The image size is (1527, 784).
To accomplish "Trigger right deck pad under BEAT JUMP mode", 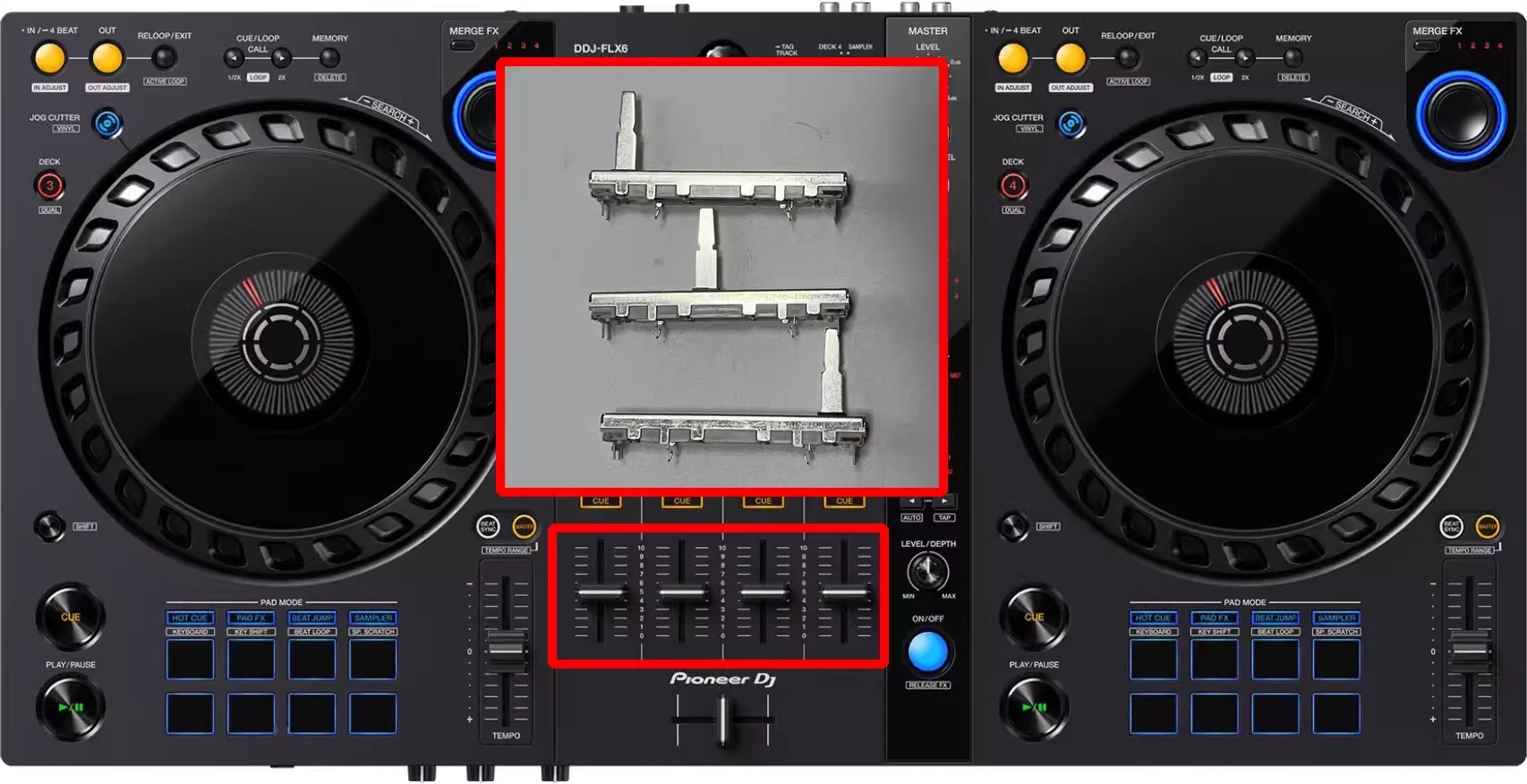I will tap(1275, 660).
